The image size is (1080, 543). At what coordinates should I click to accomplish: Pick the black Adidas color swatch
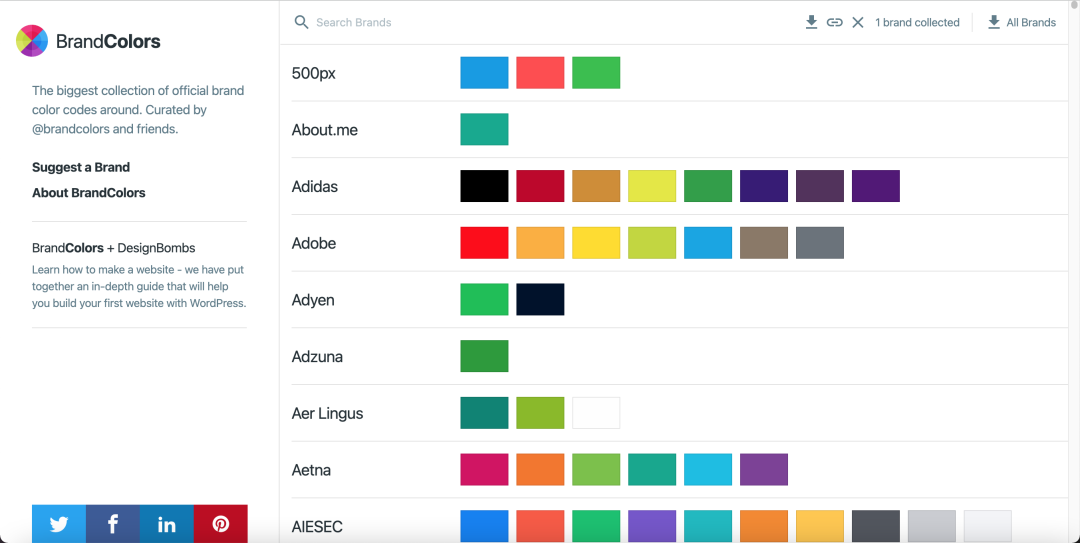tap(484, 186)
